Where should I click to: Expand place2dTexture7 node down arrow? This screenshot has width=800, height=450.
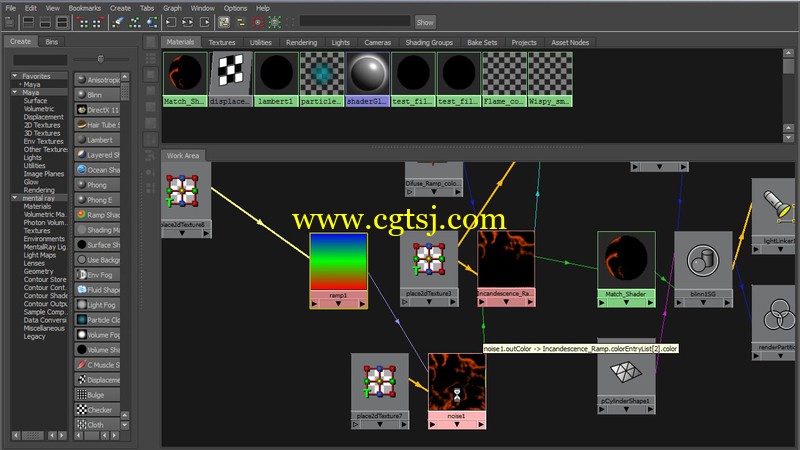[x=380, y=424]
